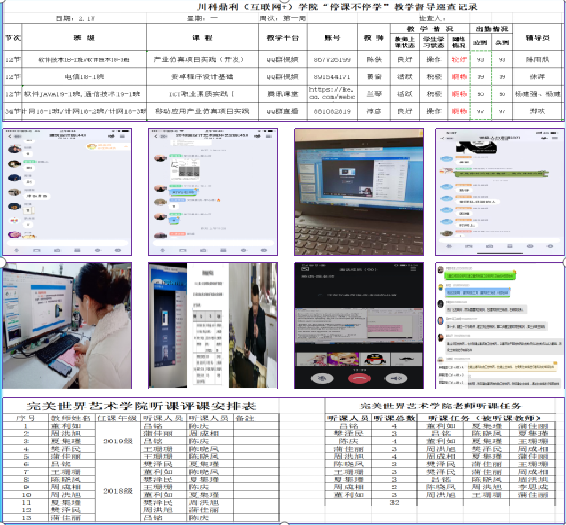This screenshot has height=525, width=566.
Task: Click the "移动应用产业仿真项目实践" course cell
Action: point(202,111)
